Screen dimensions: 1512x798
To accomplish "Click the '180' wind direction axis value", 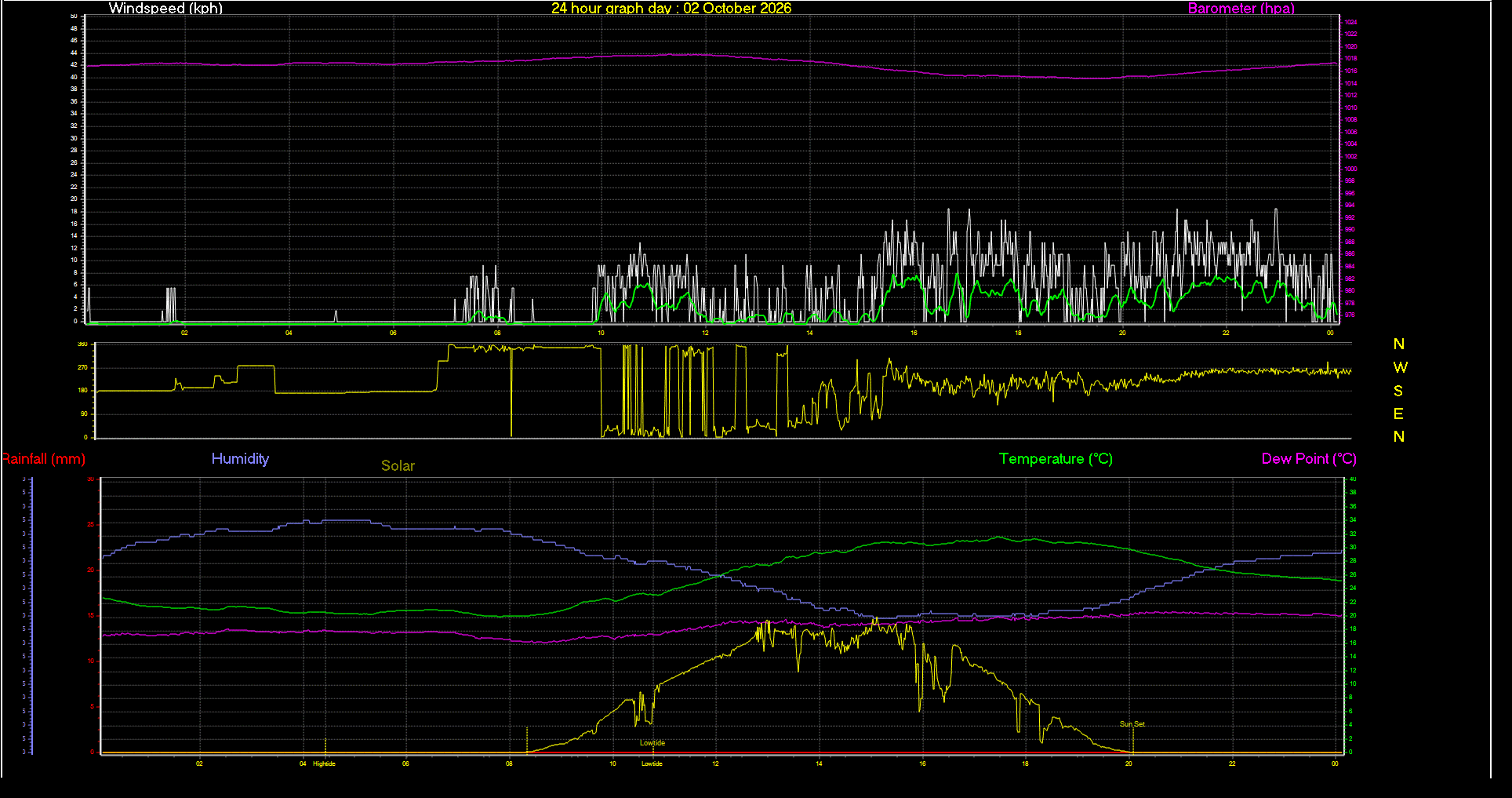I will coord(82,390).
